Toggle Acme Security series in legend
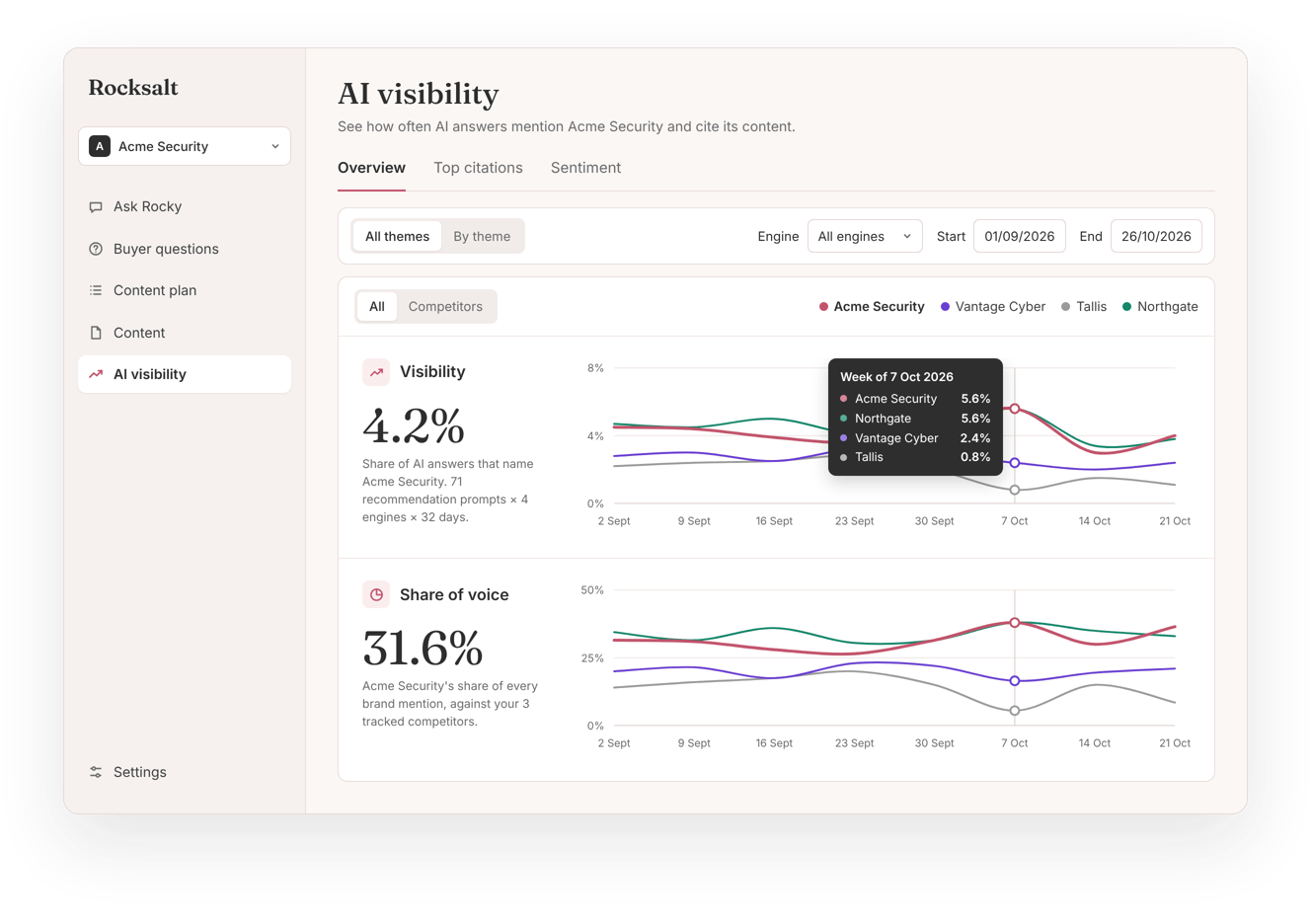This screenshot has width=1311, height=924. (872, 307)
